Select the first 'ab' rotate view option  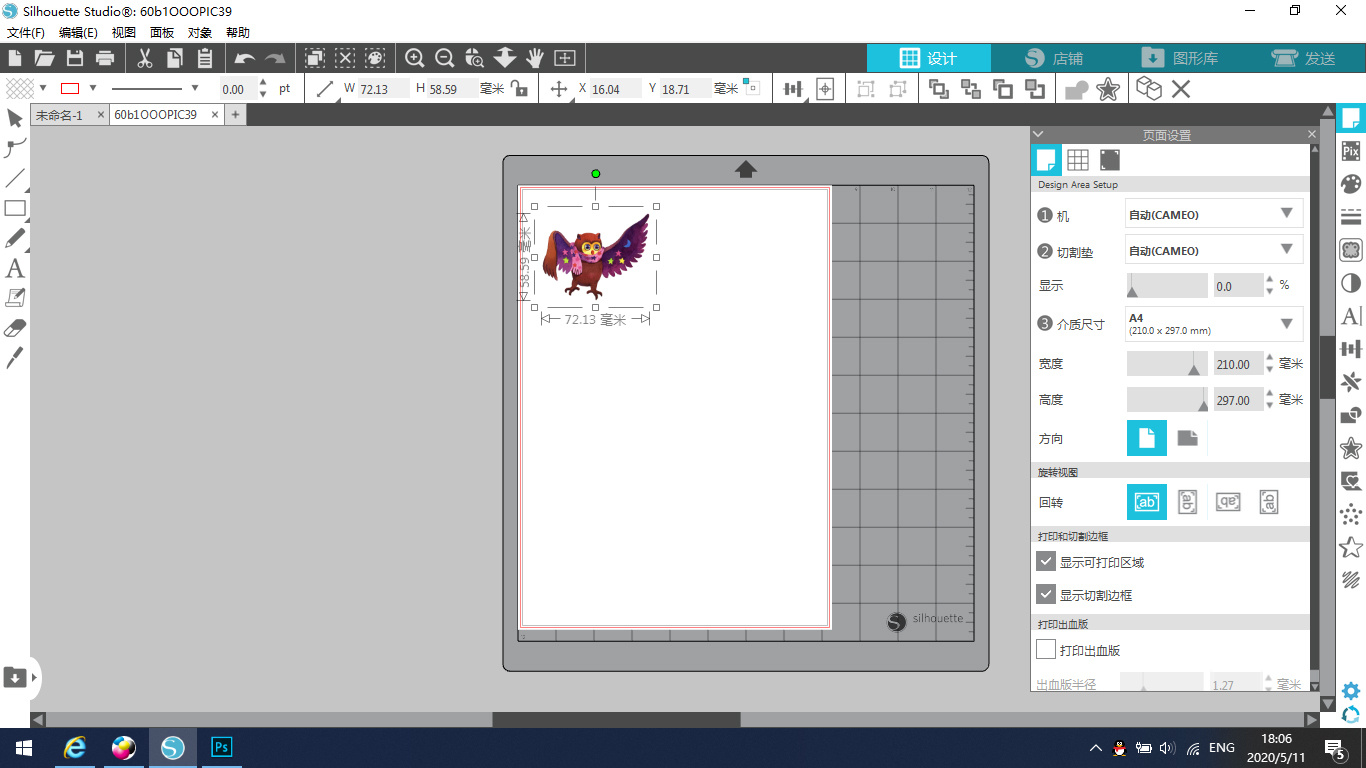[x=1147, y=502]
